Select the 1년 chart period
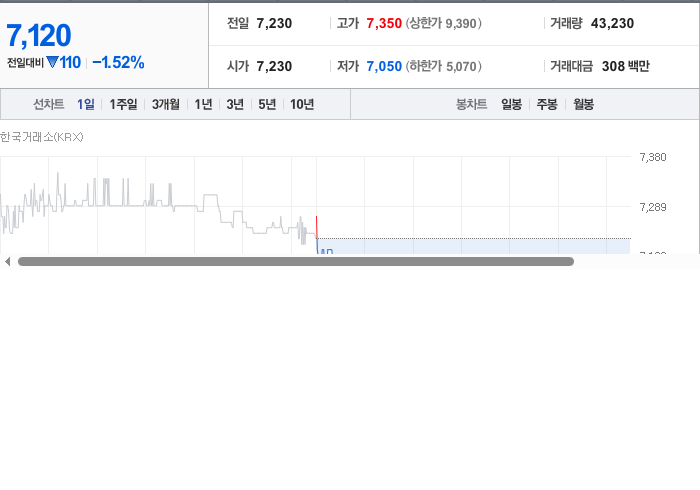The width and height of the screenshot is (700, 490). point(203,104)
